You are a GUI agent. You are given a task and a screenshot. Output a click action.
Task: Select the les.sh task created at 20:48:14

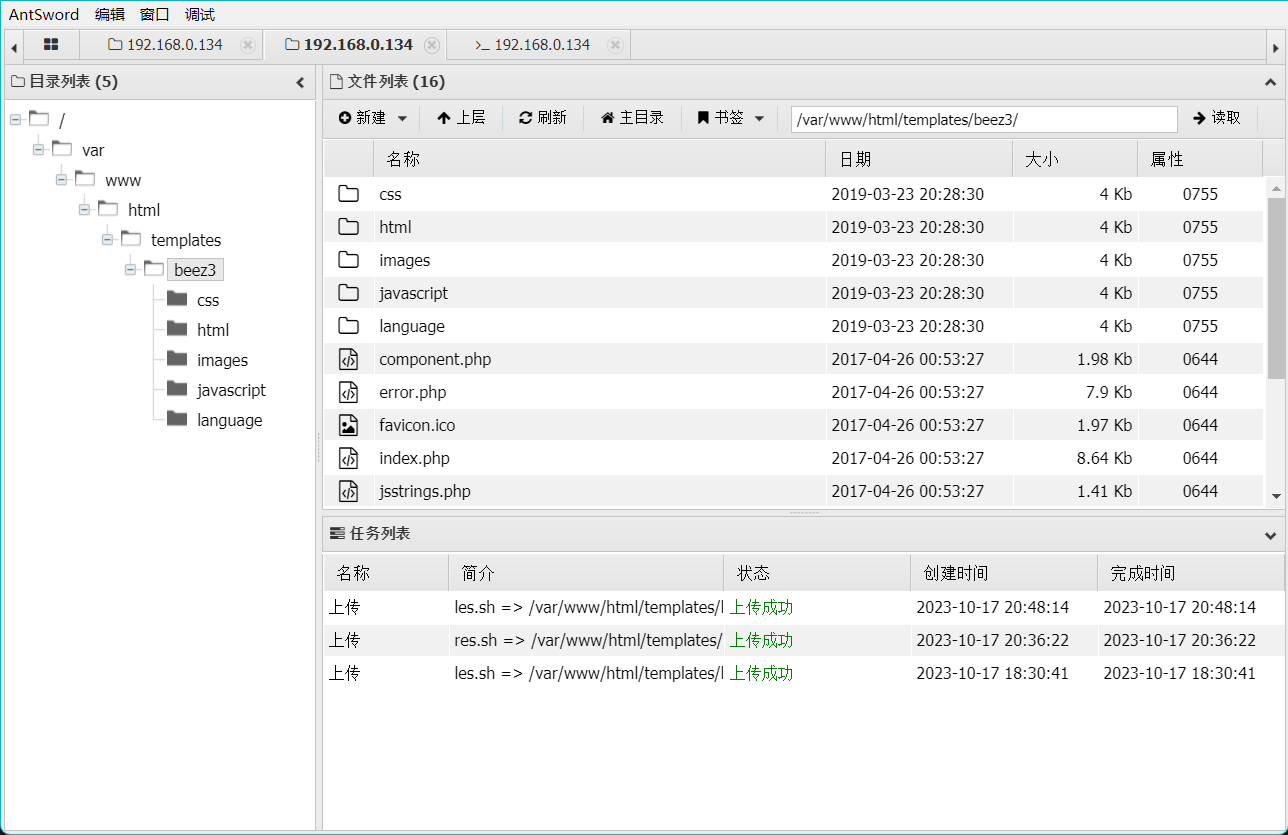tap(804, 607)
